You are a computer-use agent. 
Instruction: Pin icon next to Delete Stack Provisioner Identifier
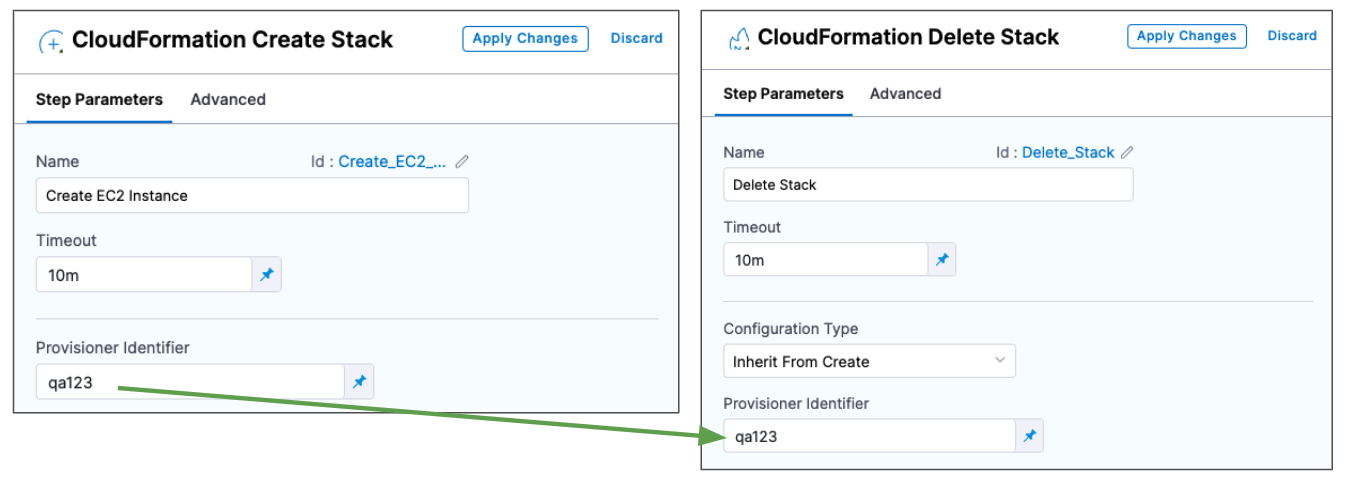coord(1029,436)
